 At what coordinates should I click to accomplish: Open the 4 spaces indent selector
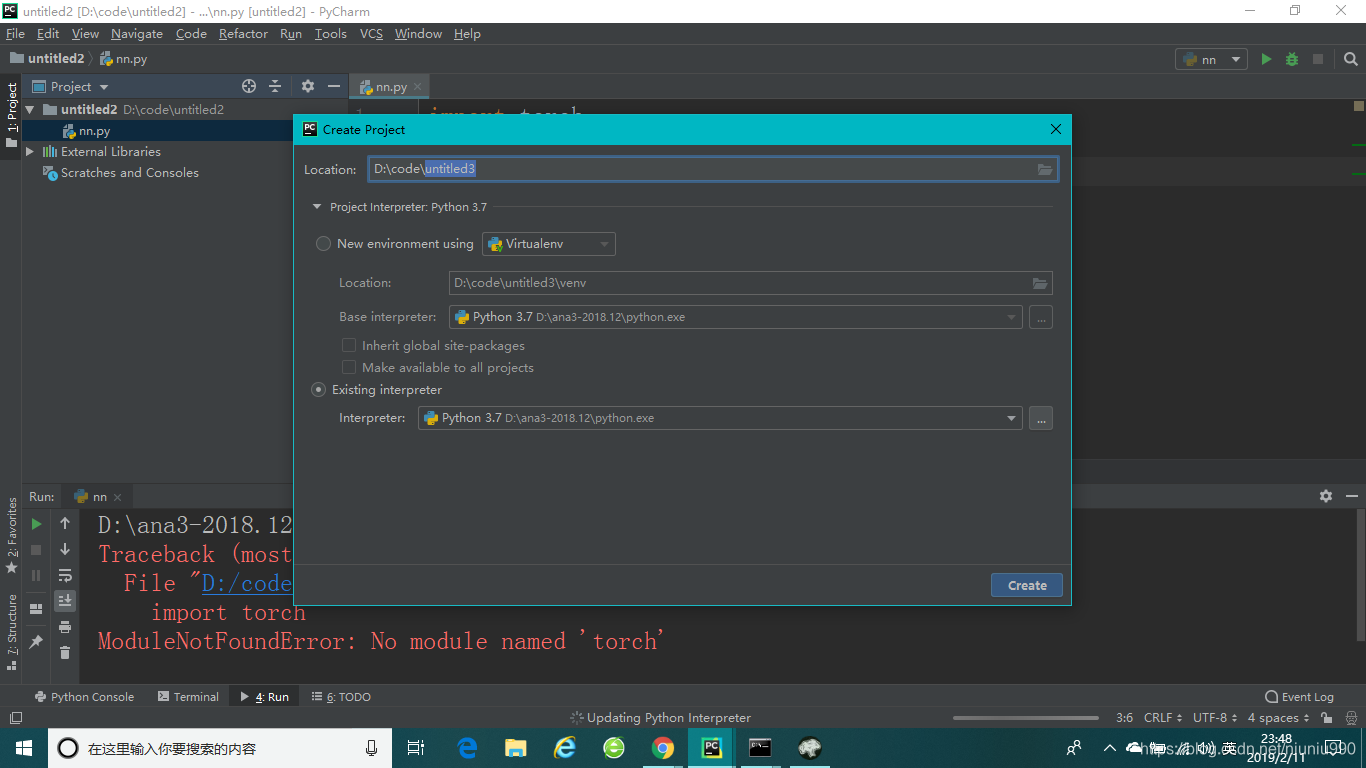1278,718
